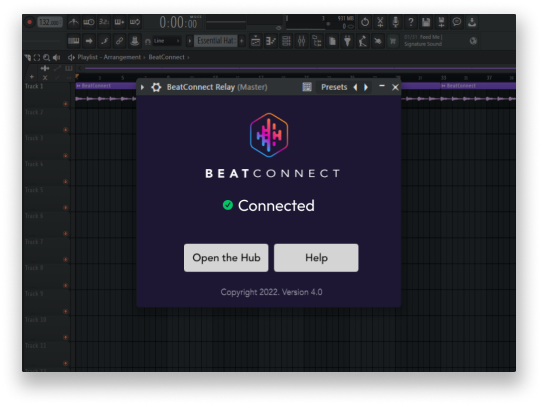Click the Feed Me Signature Sound news text
The width and height of the screenshot is (542, 406).
[423, 41]
